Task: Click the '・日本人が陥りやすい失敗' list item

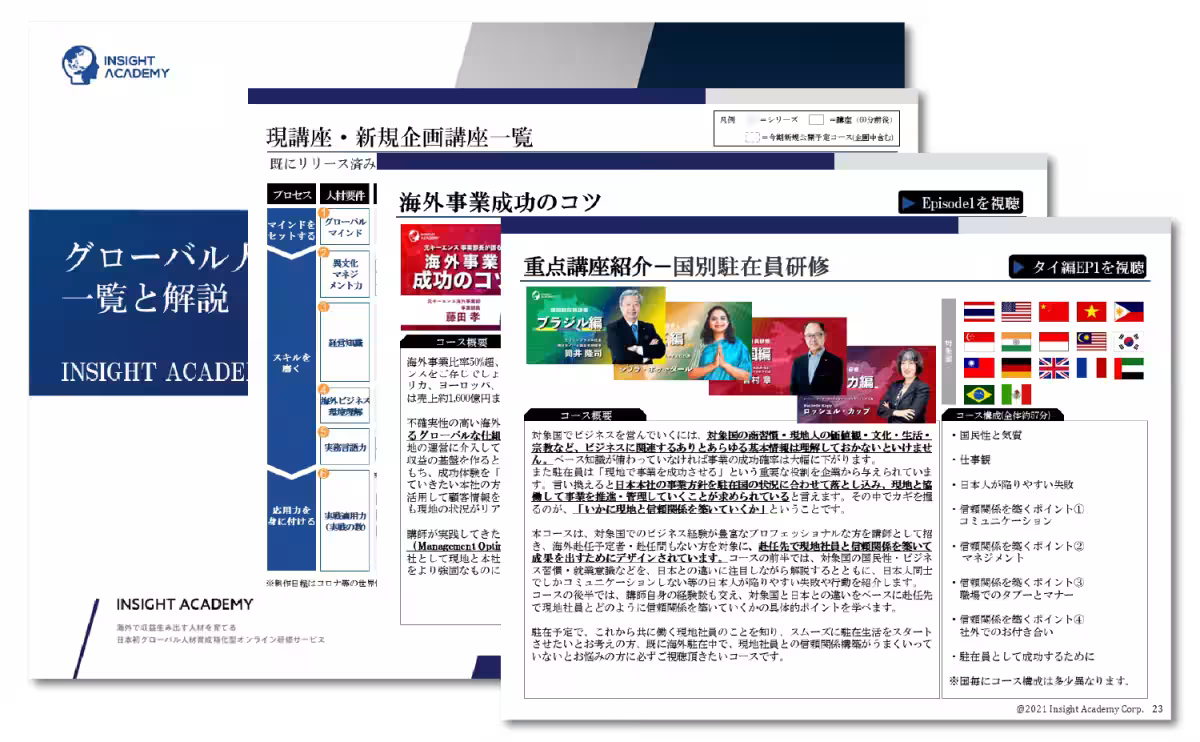Action: point(1012,485)
